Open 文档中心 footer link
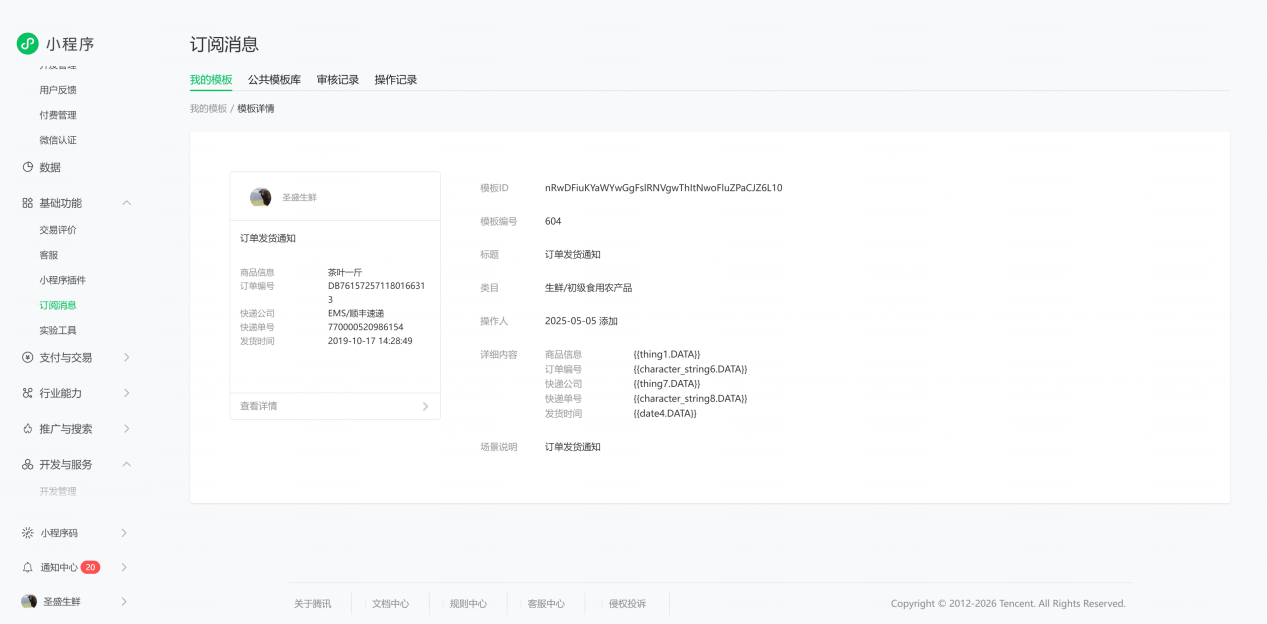The width and height of the screenshot is (1267, 624). click(390, 604)
